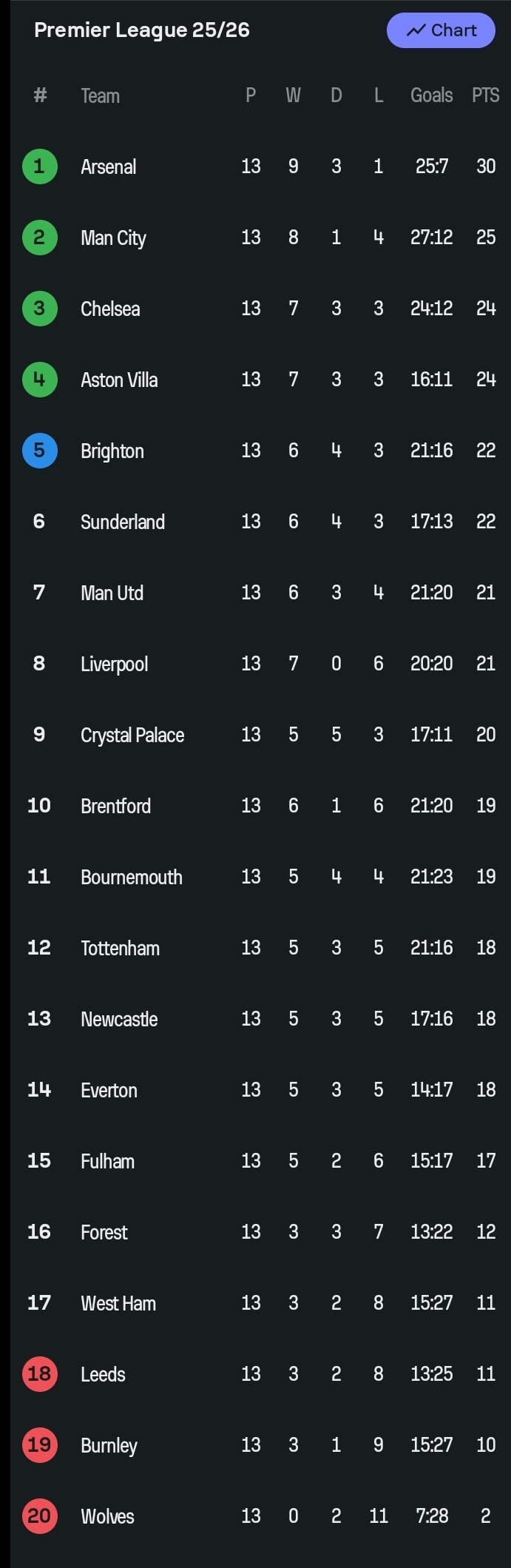Viewport: 511px width, 1568px height.
Task: Click the red position 20 badge
Action: (39, 1516)
